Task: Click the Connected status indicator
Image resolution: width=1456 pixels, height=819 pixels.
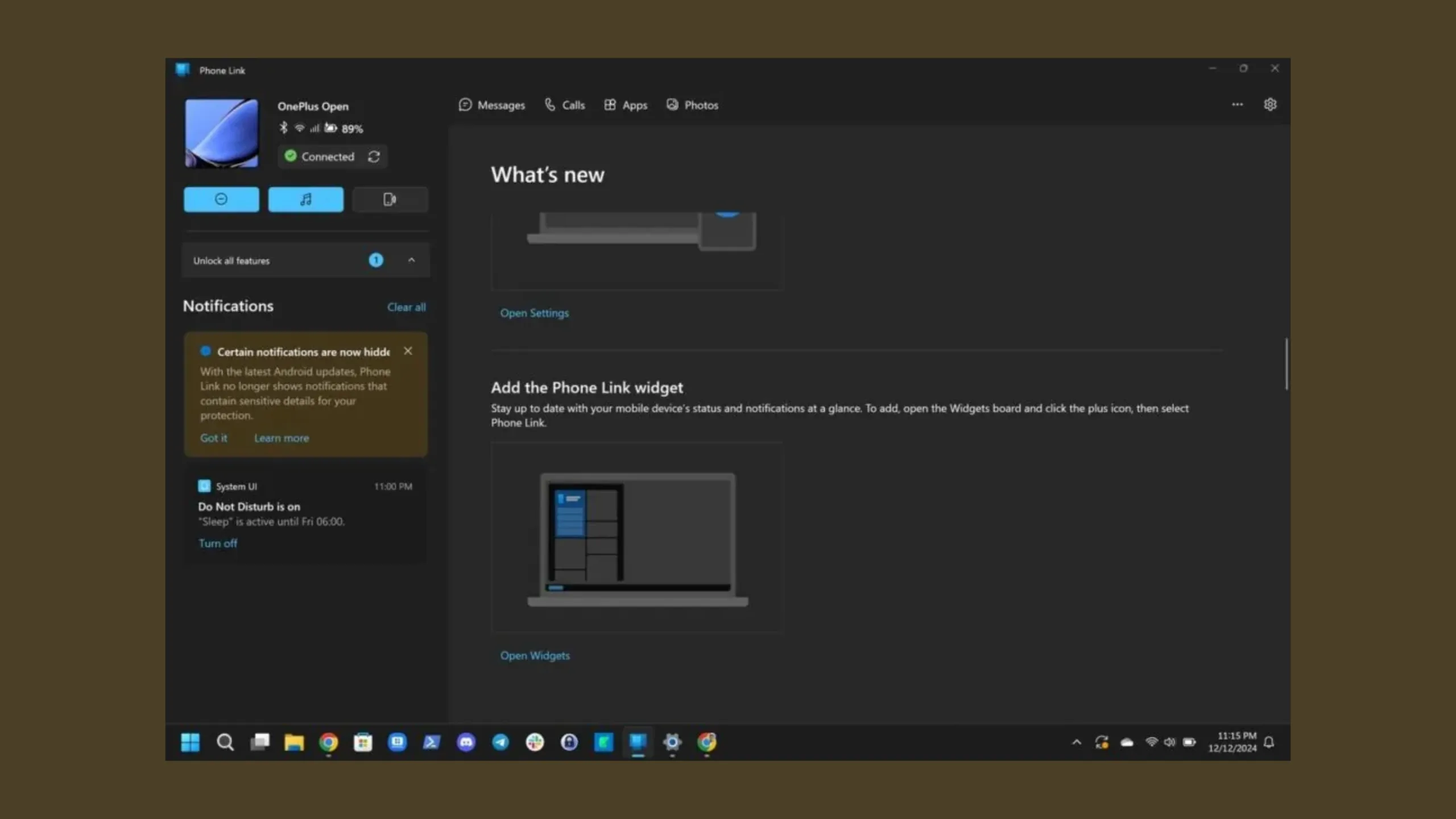Action: click(x=320, y=156)
